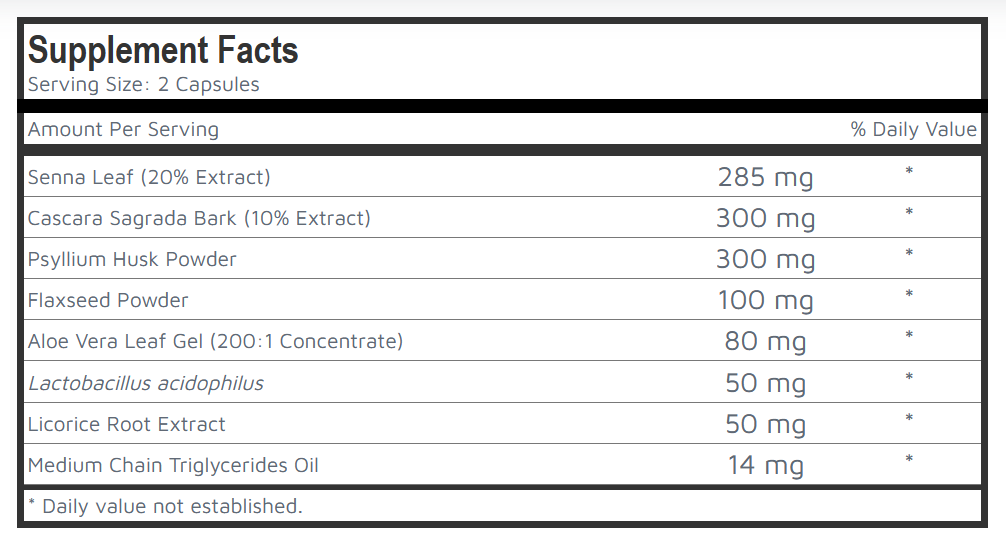Click the 14 mg amount value
The height and width of the screenshot is (547, 1006).
765,466
